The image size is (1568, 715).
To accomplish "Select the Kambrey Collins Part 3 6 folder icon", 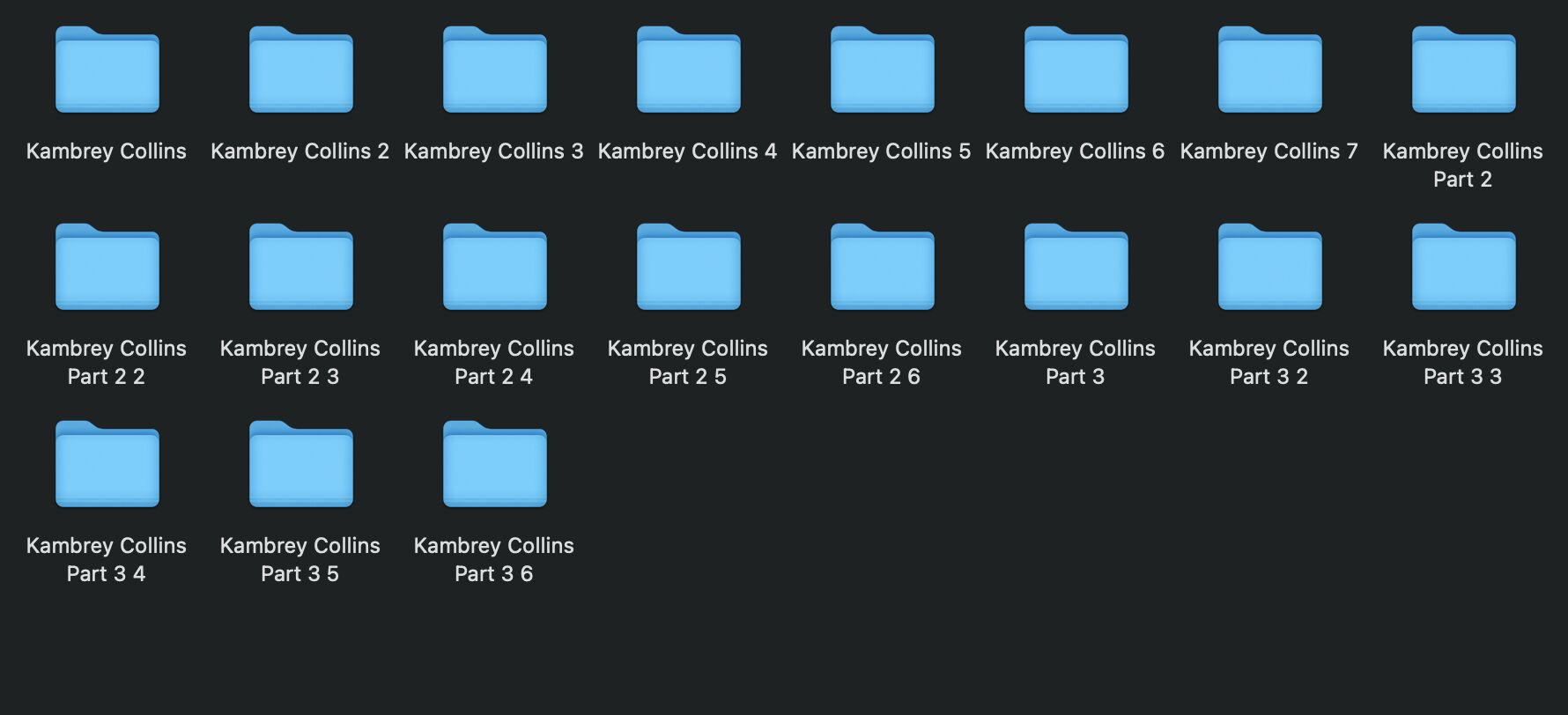I will [494, 464].
